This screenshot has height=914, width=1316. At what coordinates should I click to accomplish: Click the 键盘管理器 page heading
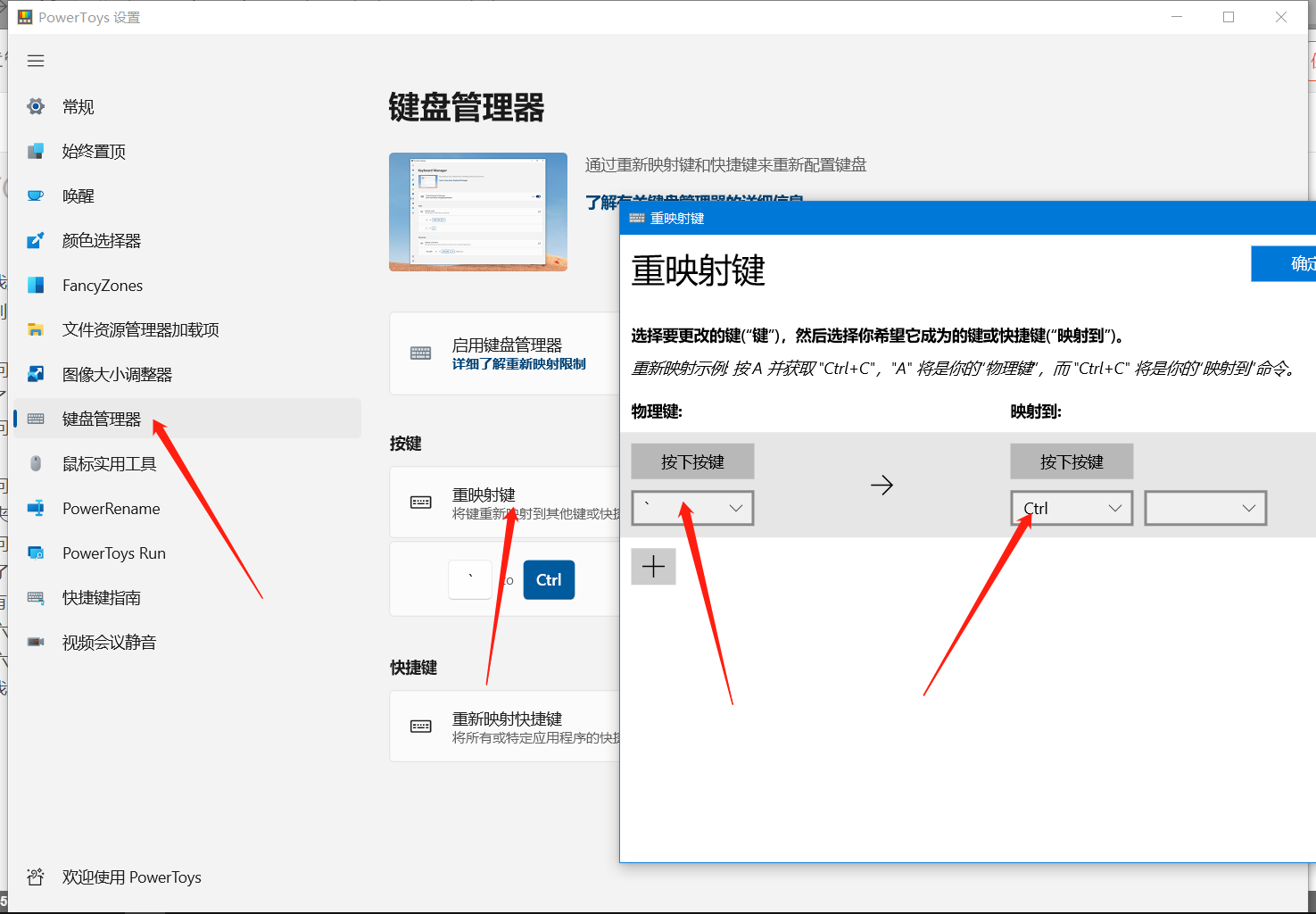[x=466, y=107]
